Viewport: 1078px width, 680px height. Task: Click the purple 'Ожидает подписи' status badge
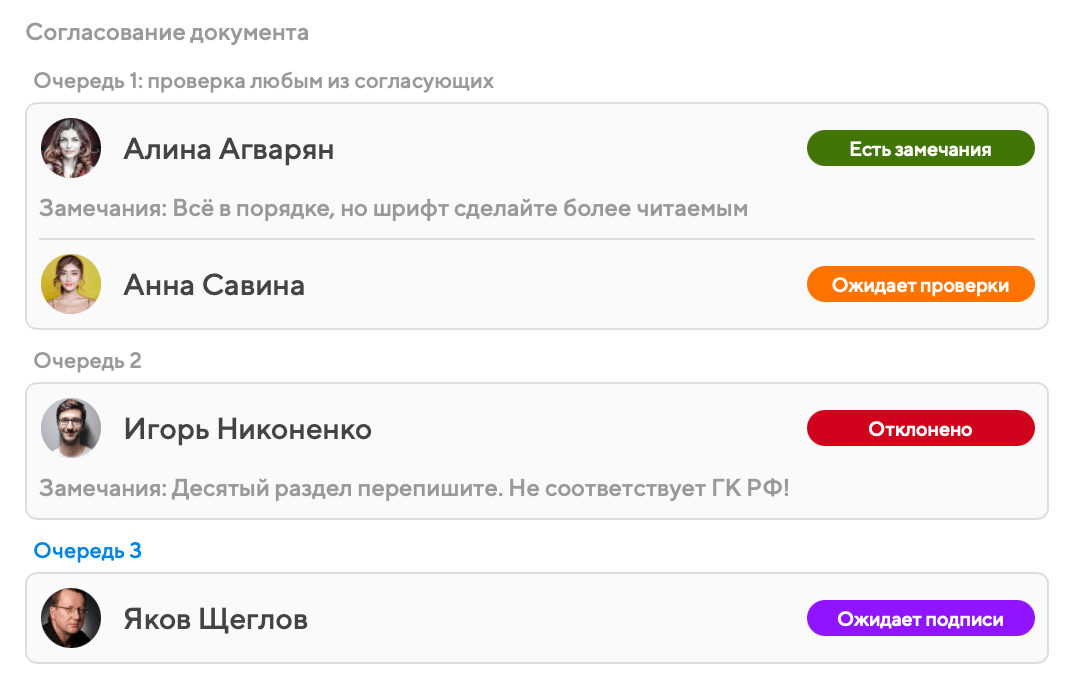(x=920, y=618)
